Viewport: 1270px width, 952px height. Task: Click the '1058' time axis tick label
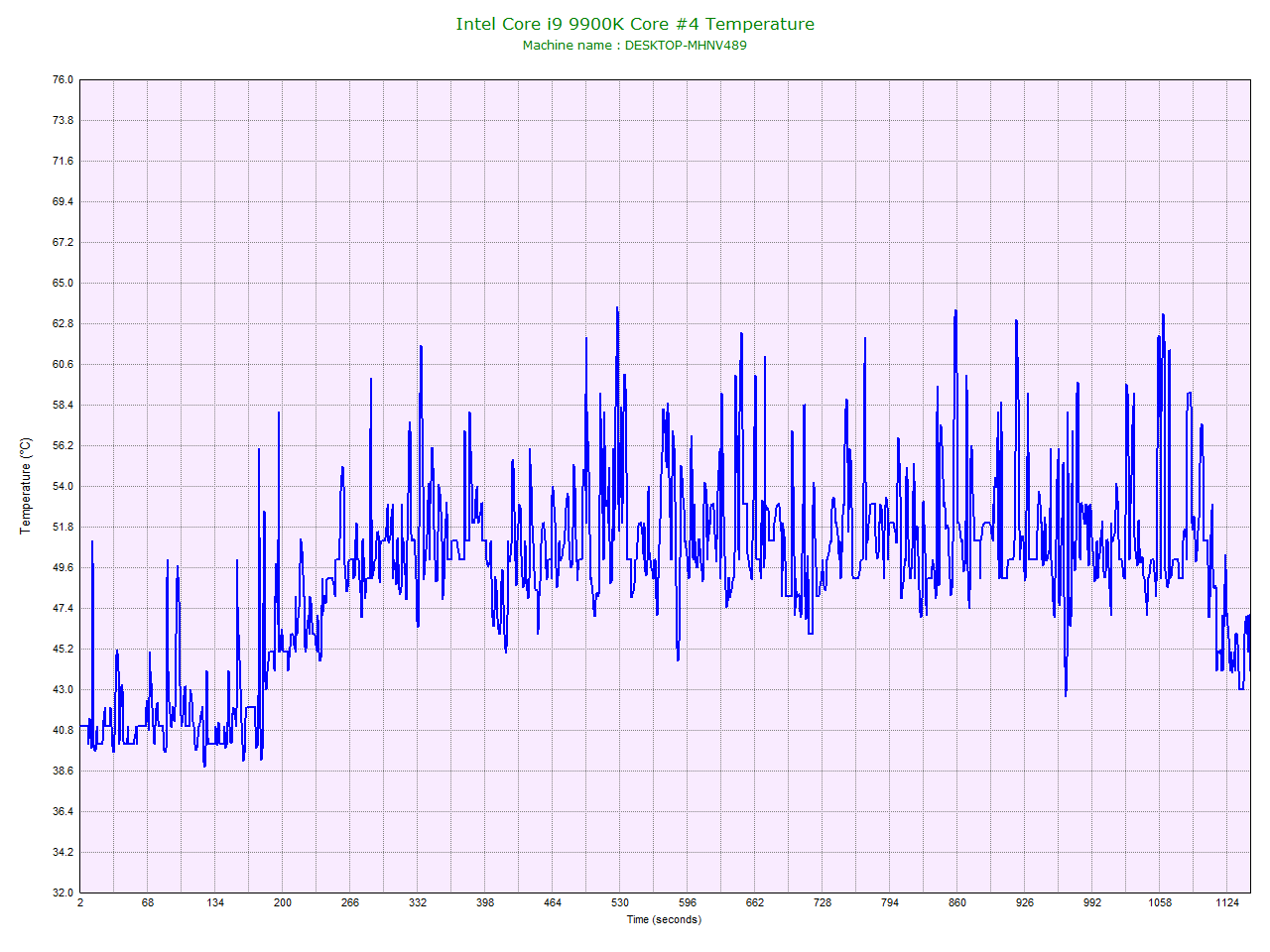pyautogui.click(x=1160, y=902)
